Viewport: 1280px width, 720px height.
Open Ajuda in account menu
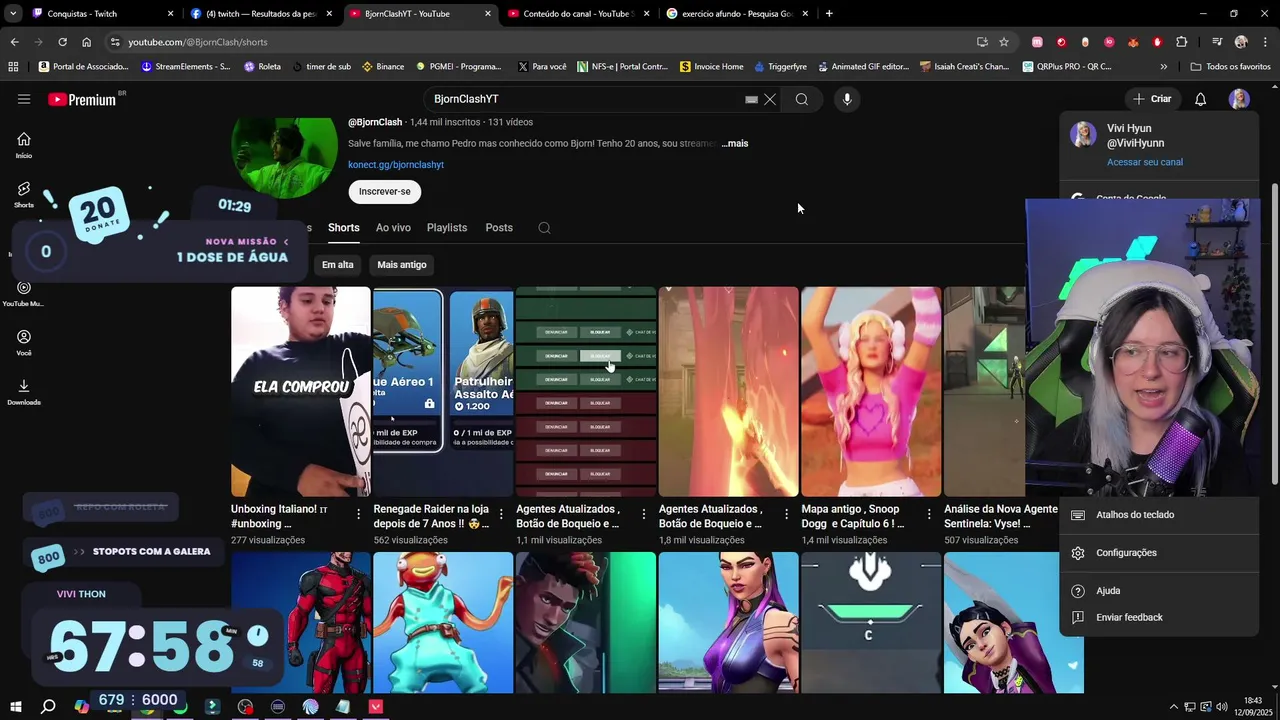(1159, 591)
